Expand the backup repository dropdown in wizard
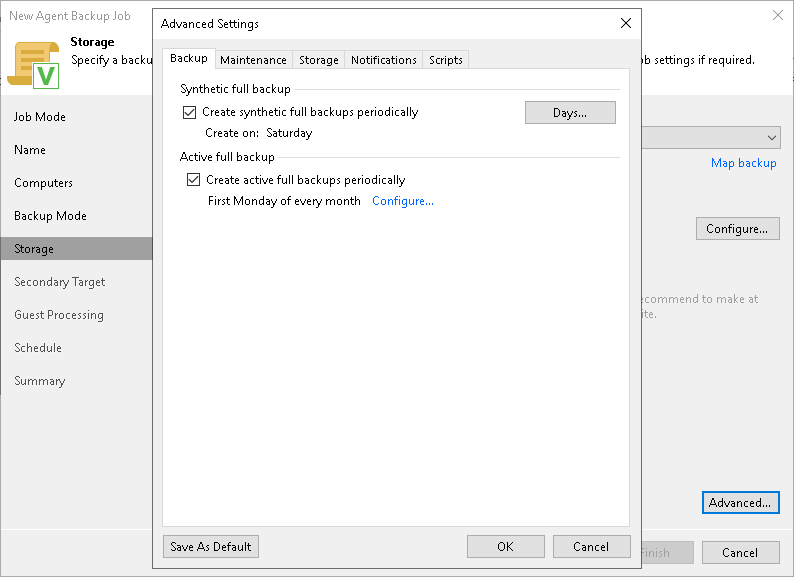The width and height of the screenshot is (794, 577). click(771, 138)
